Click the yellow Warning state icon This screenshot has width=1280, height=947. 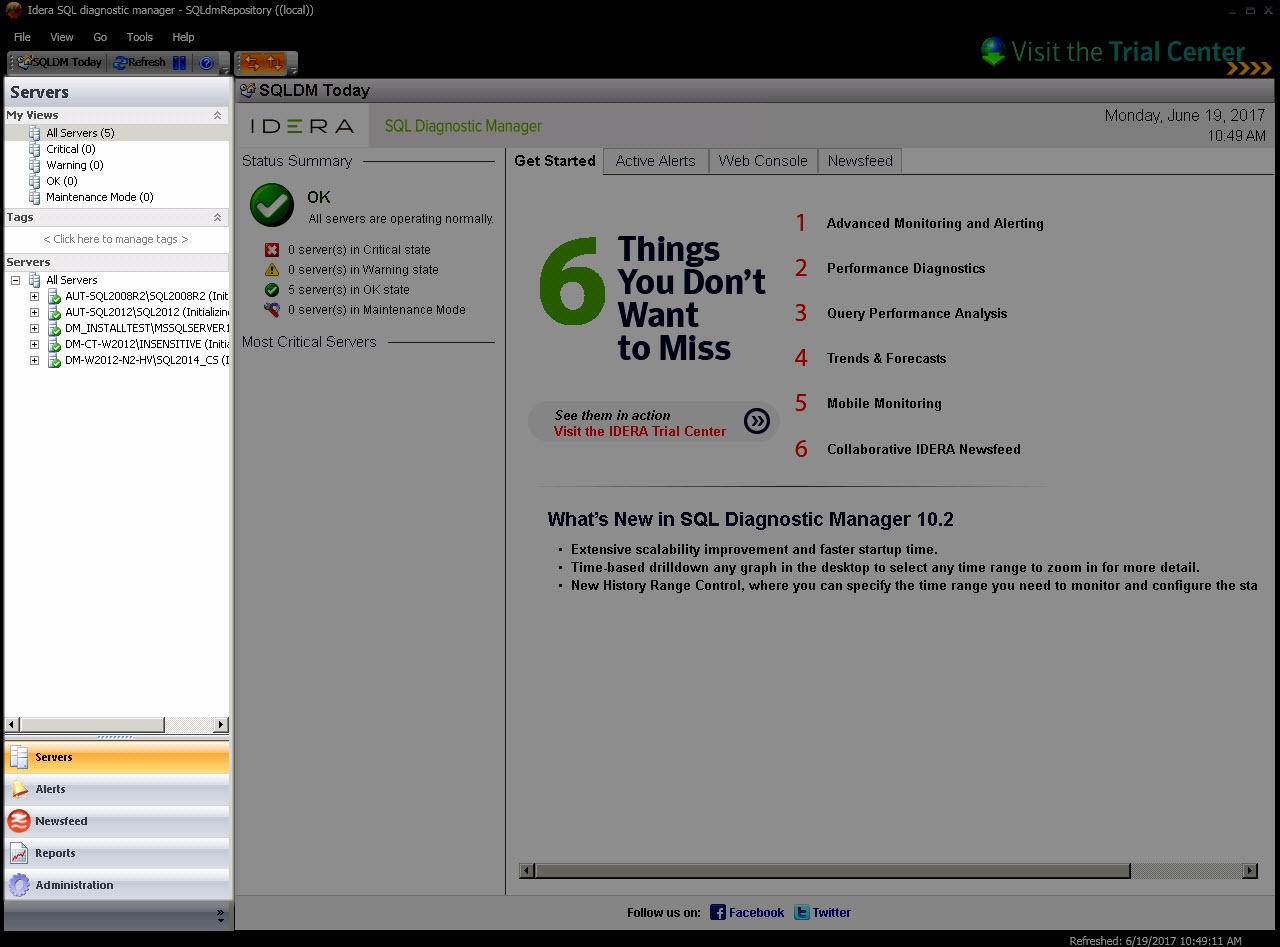pos(272,270)
